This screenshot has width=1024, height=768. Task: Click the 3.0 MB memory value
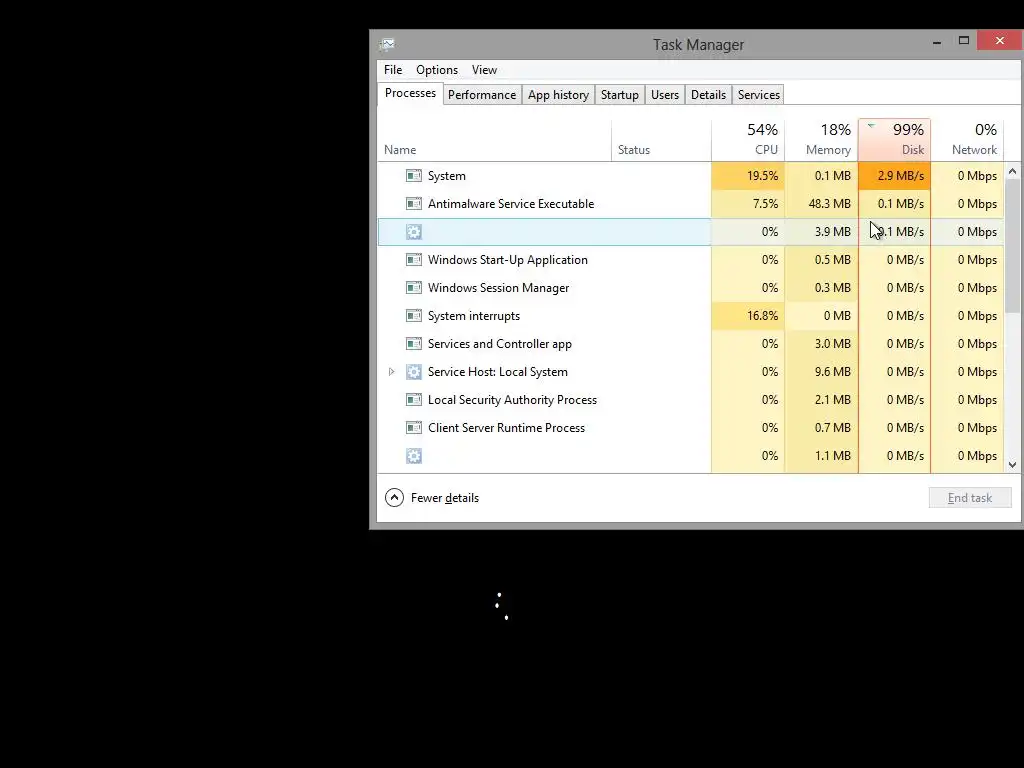tap(833, 344)
